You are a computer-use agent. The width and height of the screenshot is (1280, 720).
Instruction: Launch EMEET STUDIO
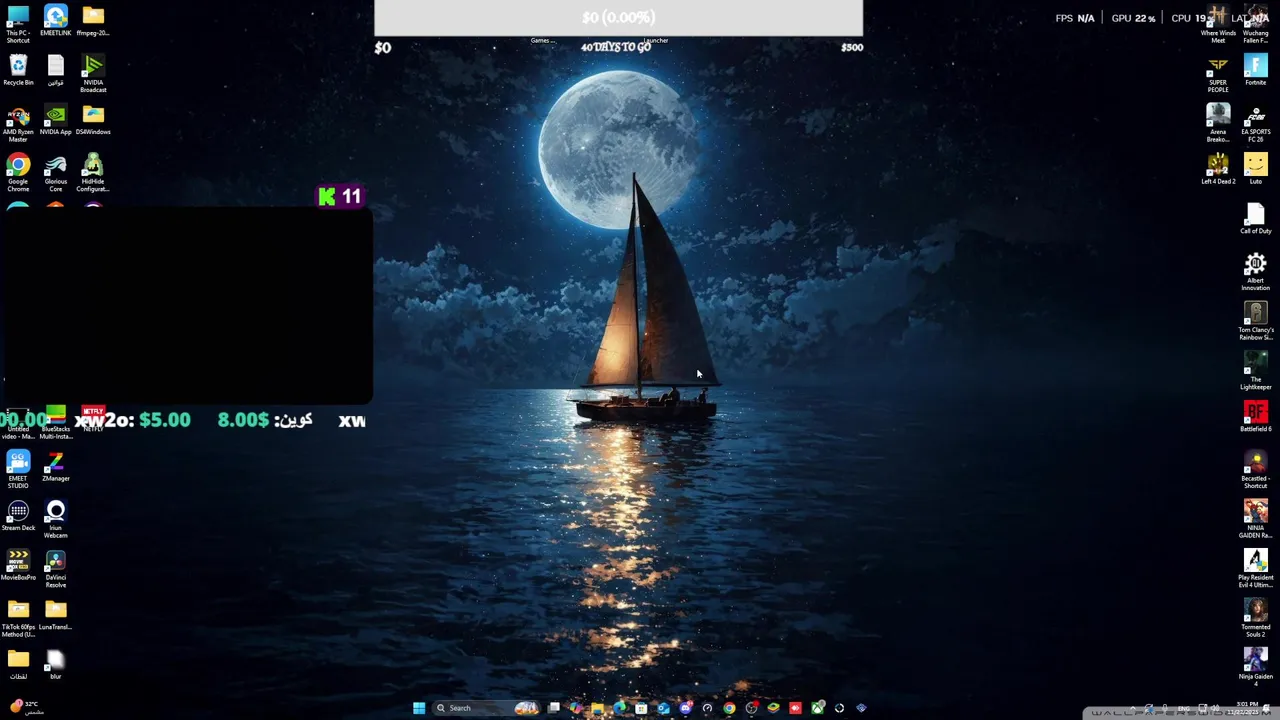coord(18,470)
